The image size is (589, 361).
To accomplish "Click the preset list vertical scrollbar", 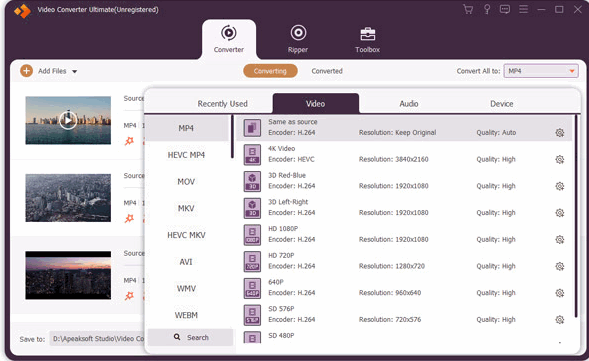I will click(575, 216).
